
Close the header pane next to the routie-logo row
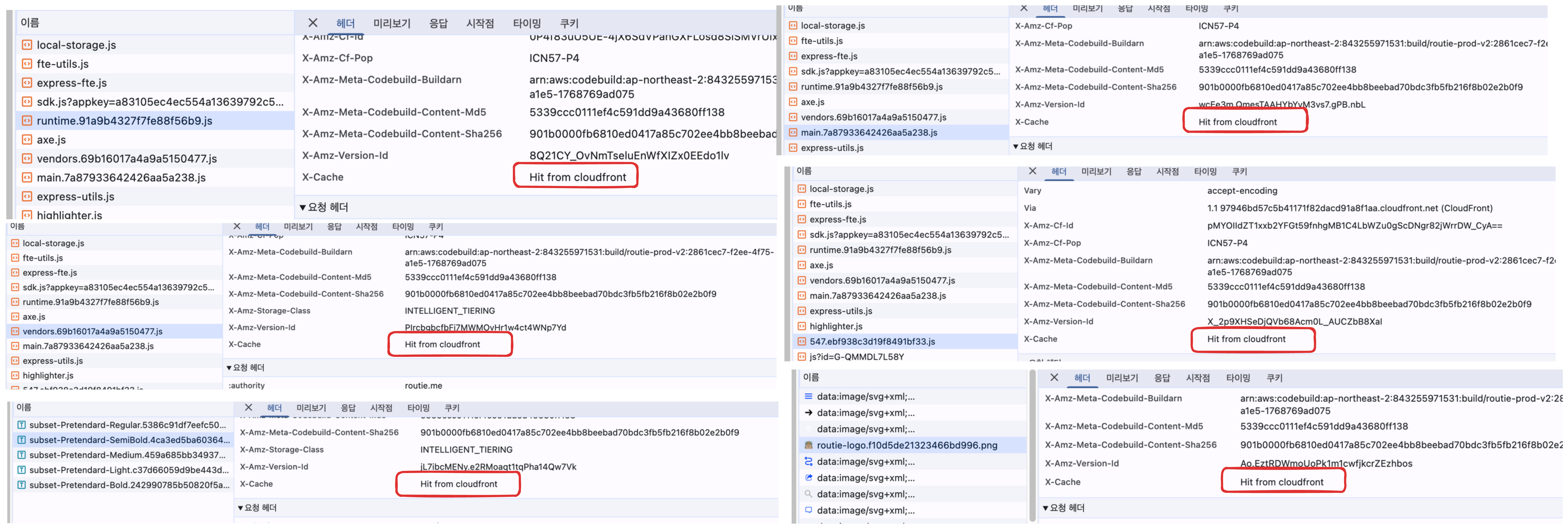coord(1054,377)
